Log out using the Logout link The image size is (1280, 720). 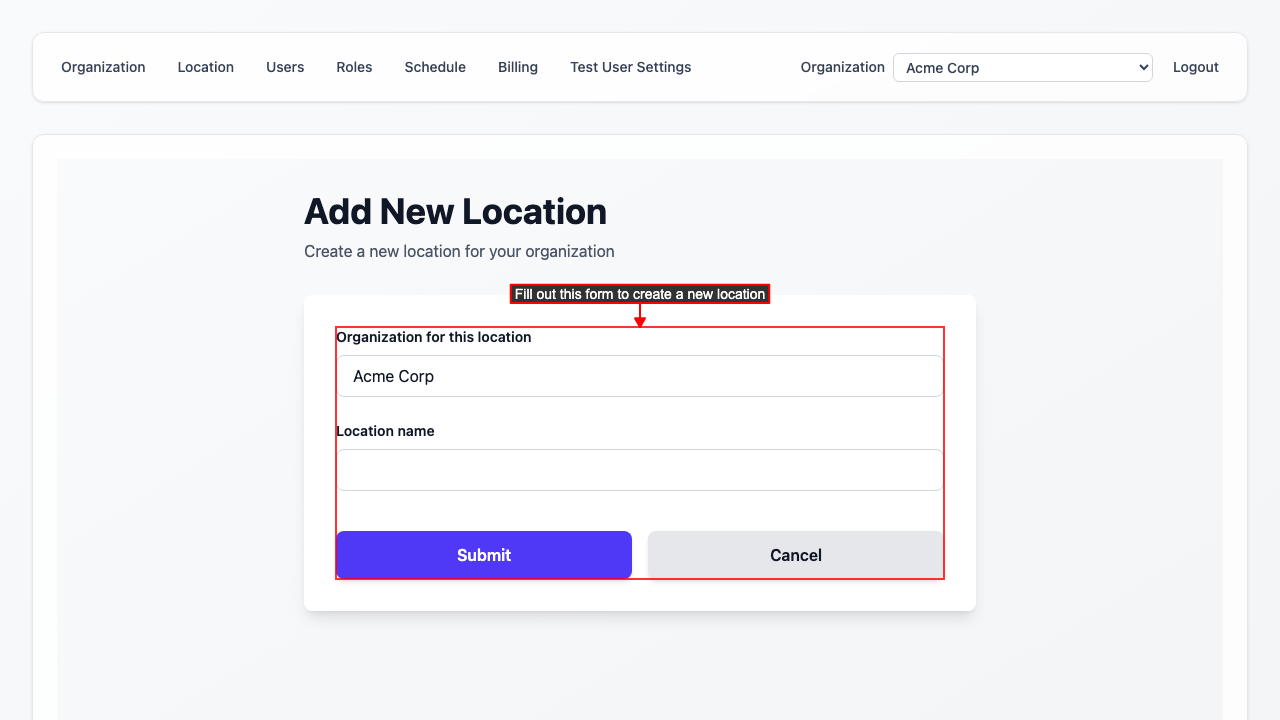point(1195,67)
